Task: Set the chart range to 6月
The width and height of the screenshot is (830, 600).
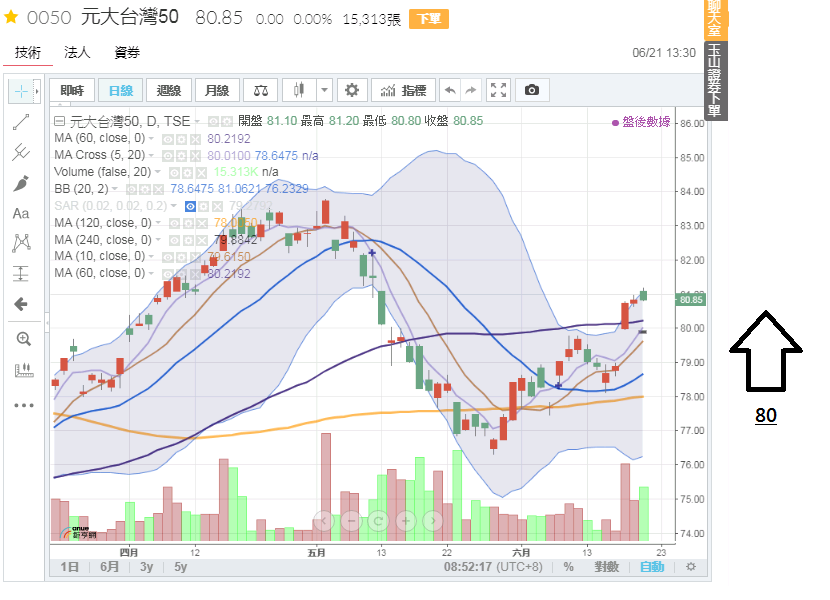Action: coord(109,567)
